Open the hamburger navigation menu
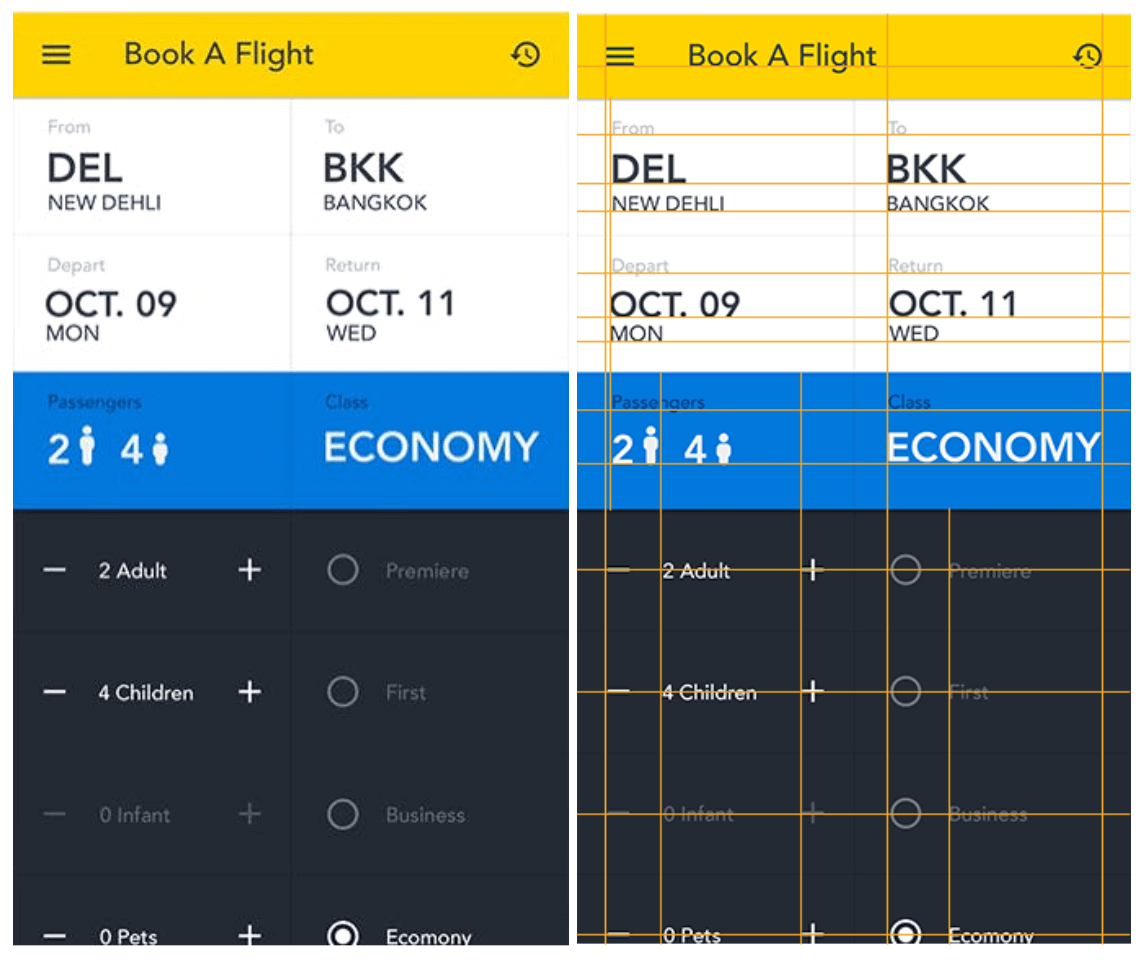 point(56,55)
